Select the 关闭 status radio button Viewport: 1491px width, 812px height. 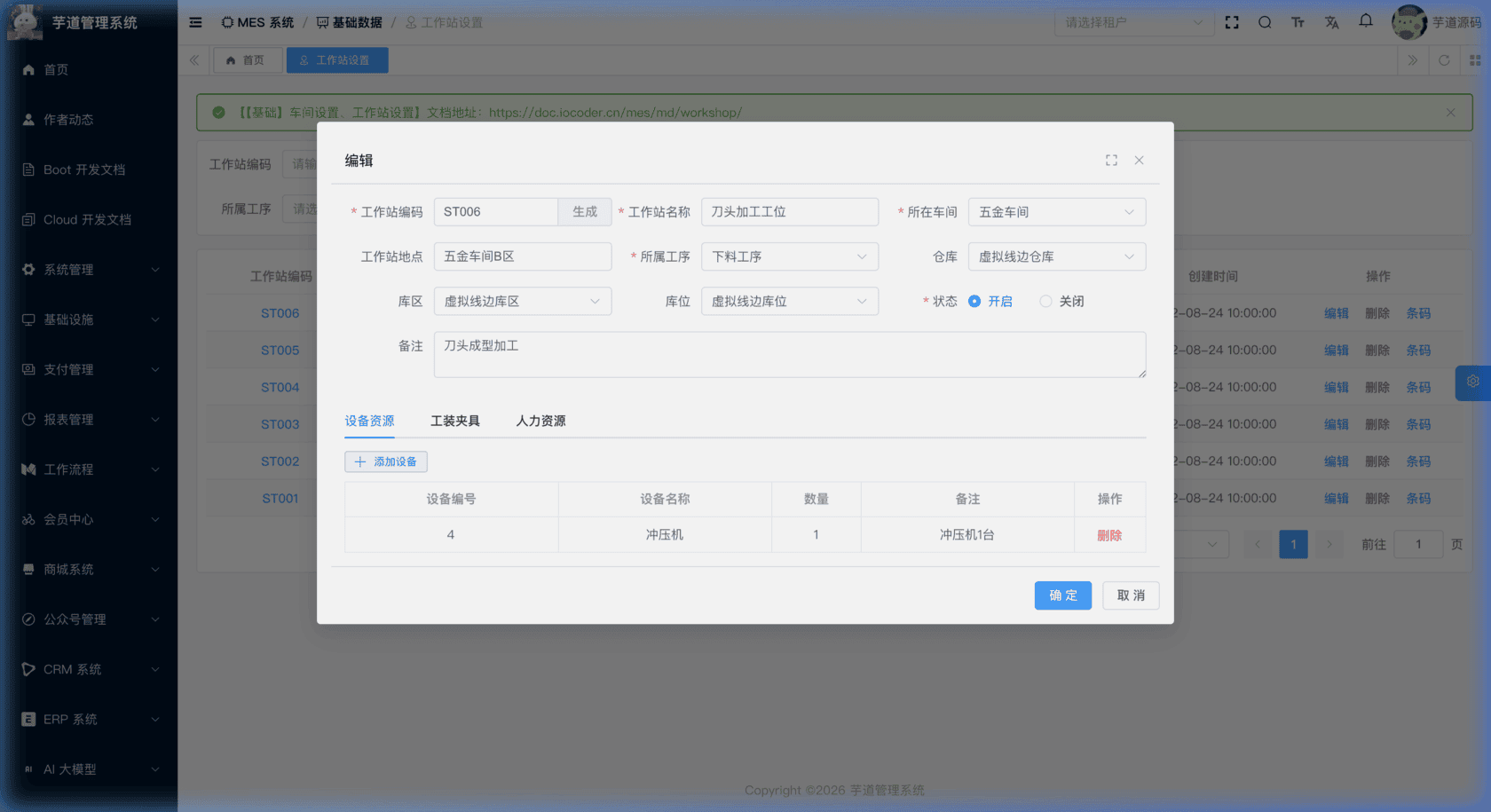[x=1045, y=301]
